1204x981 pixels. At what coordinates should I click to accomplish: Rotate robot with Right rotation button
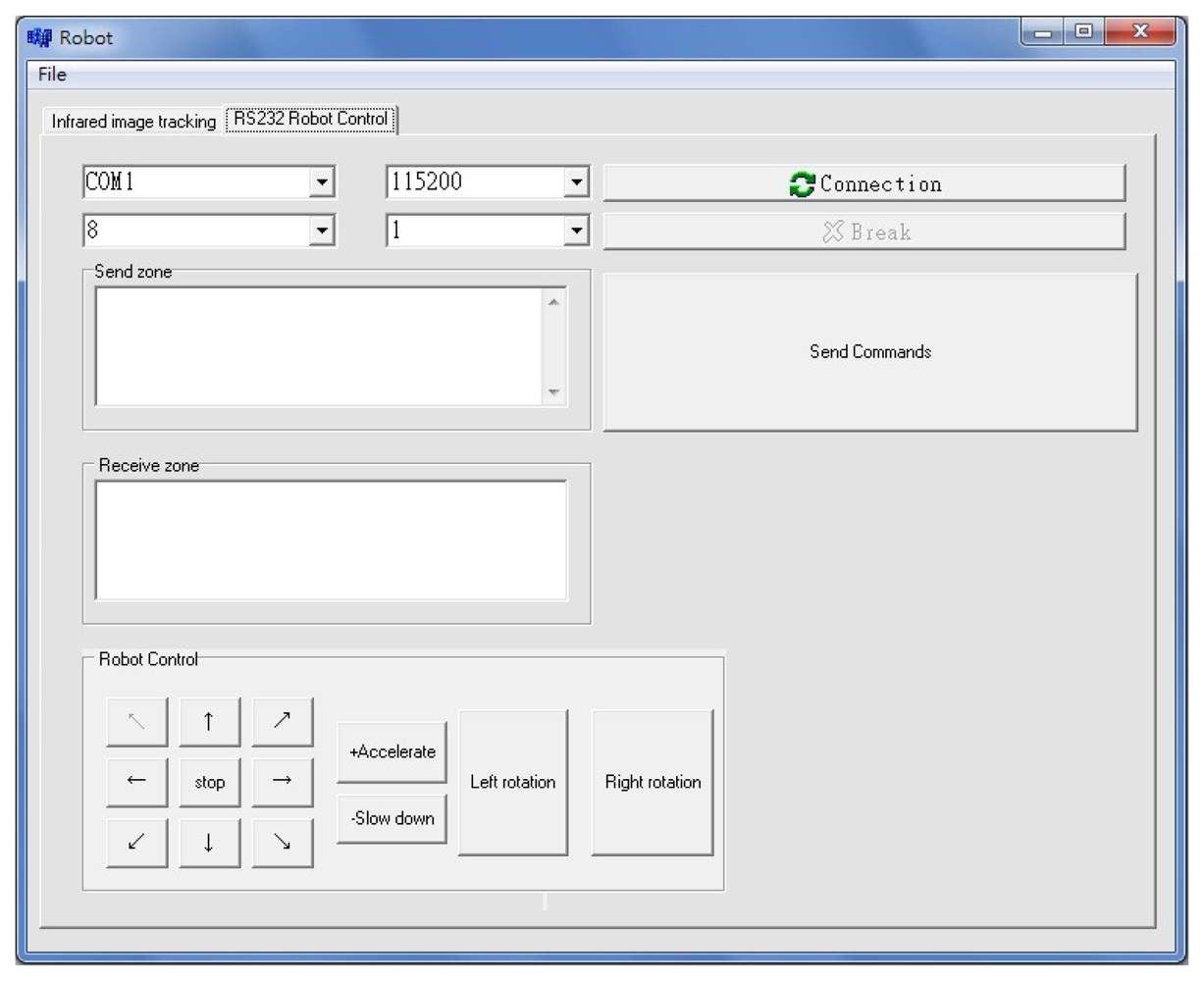pyautogui.click(x=653, y=782)
